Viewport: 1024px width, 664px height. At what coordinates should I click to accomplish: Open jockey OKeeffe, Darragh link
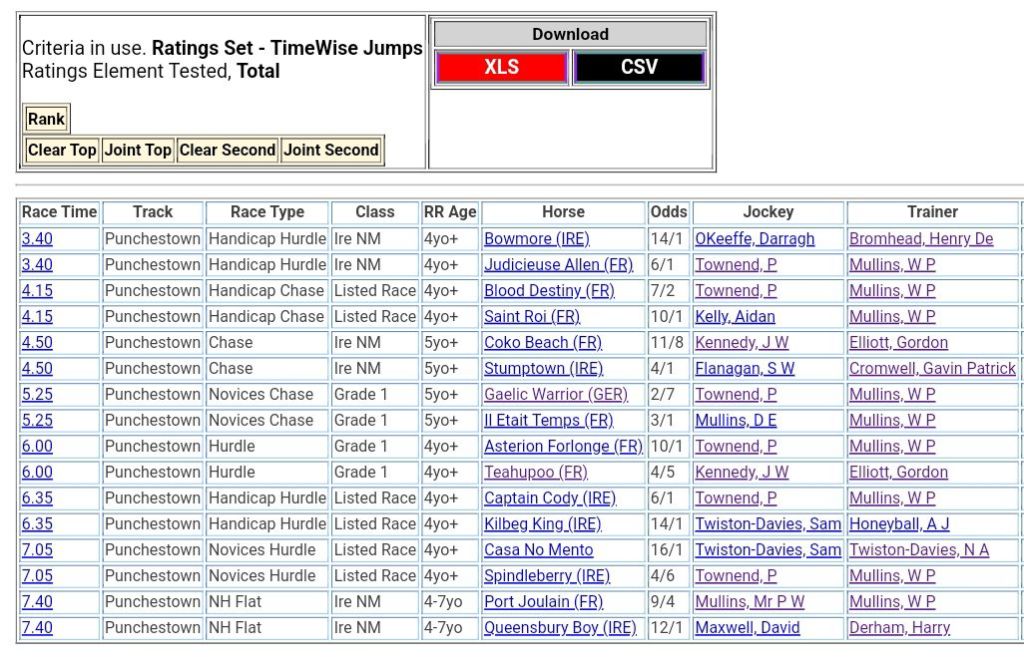(x=755, y=239)
